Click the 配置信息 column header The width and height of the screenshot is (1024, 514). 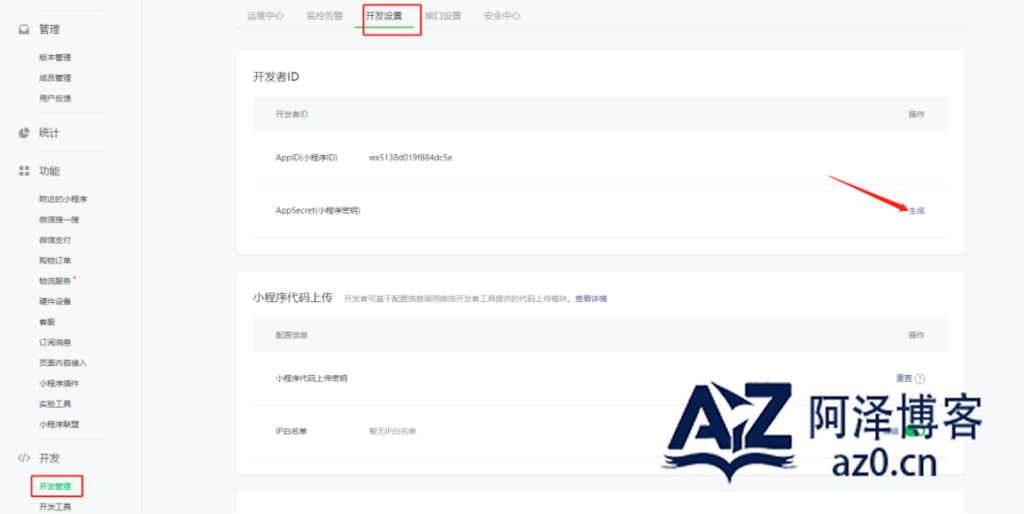[x=292, y=335]
